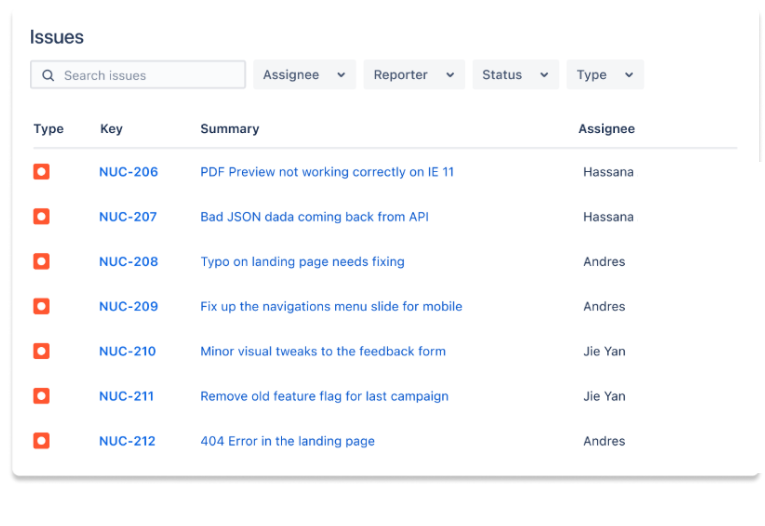Click the Issues page heading

click(x=57, y=37)
